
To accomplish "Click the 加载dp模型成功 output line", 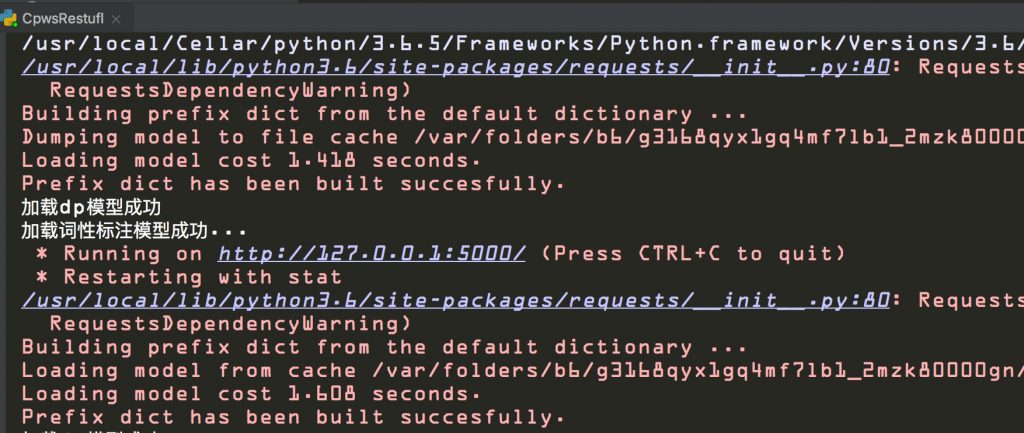I will pyautogui.click(x=91, y=208).
